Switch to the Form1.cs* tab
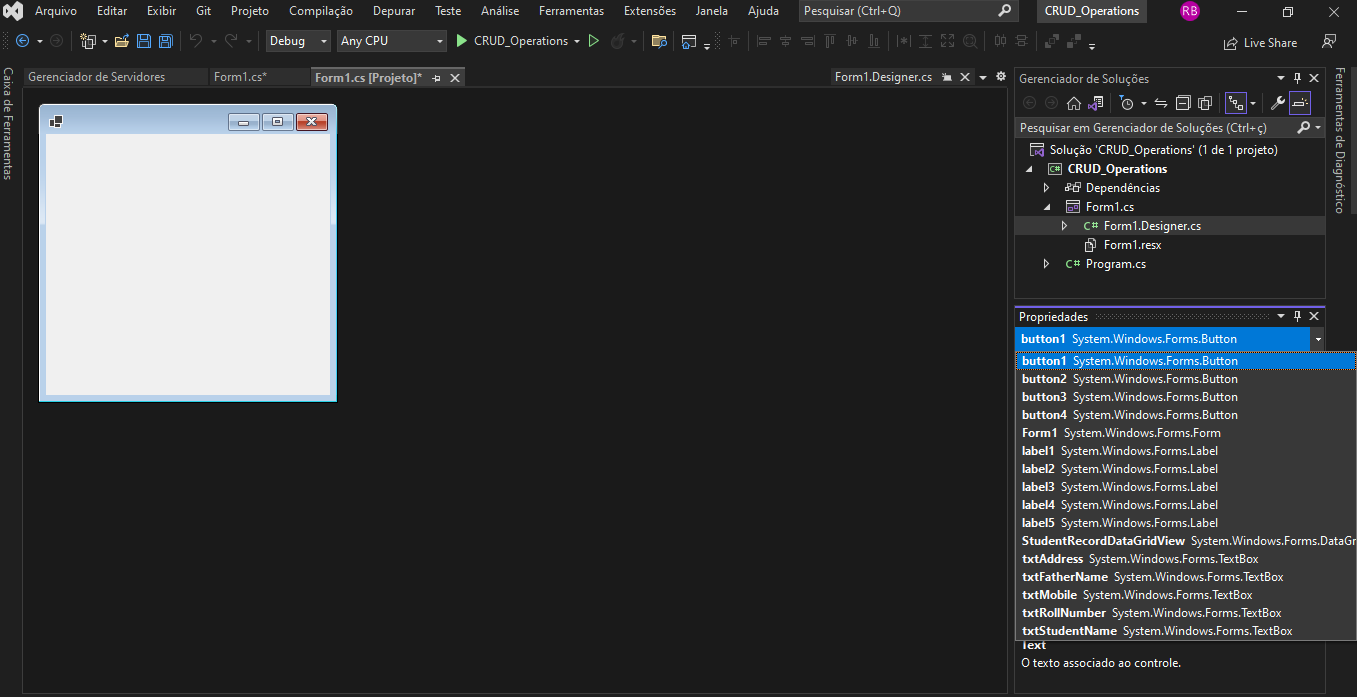This screenshot has width=1357, height=697. (240, 77)
